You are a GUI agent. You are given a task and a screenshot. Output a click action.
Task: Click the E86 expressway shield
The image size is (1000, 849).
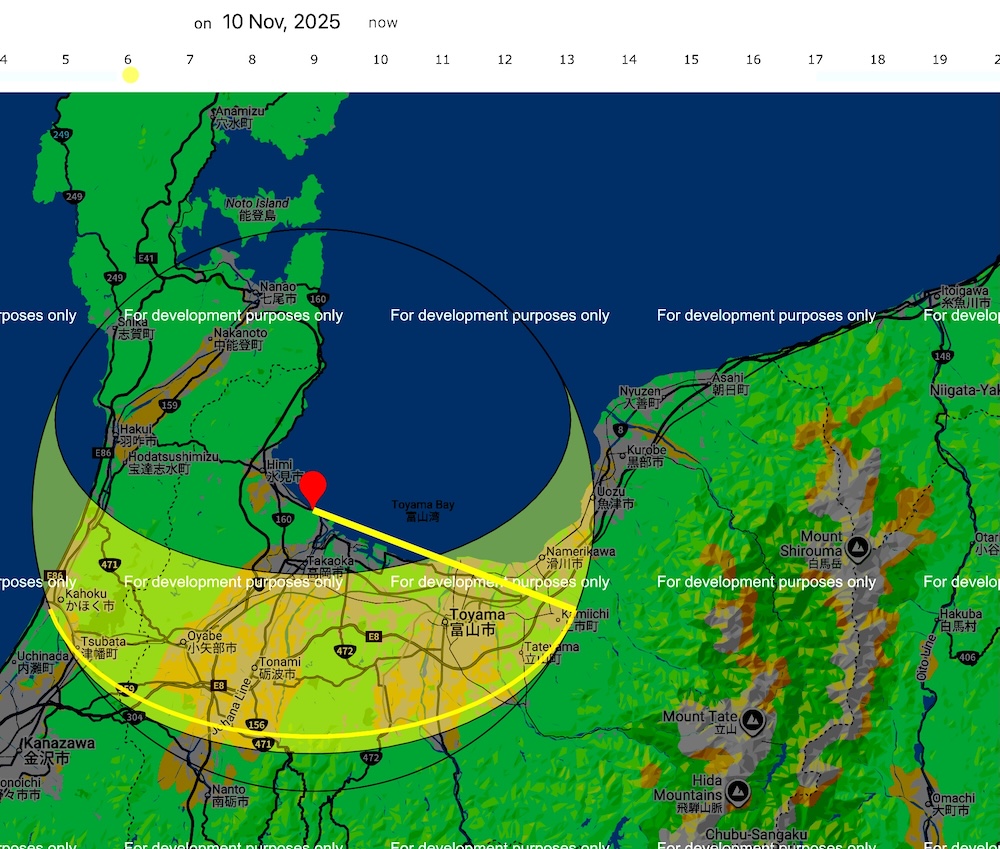pos(102,453)
